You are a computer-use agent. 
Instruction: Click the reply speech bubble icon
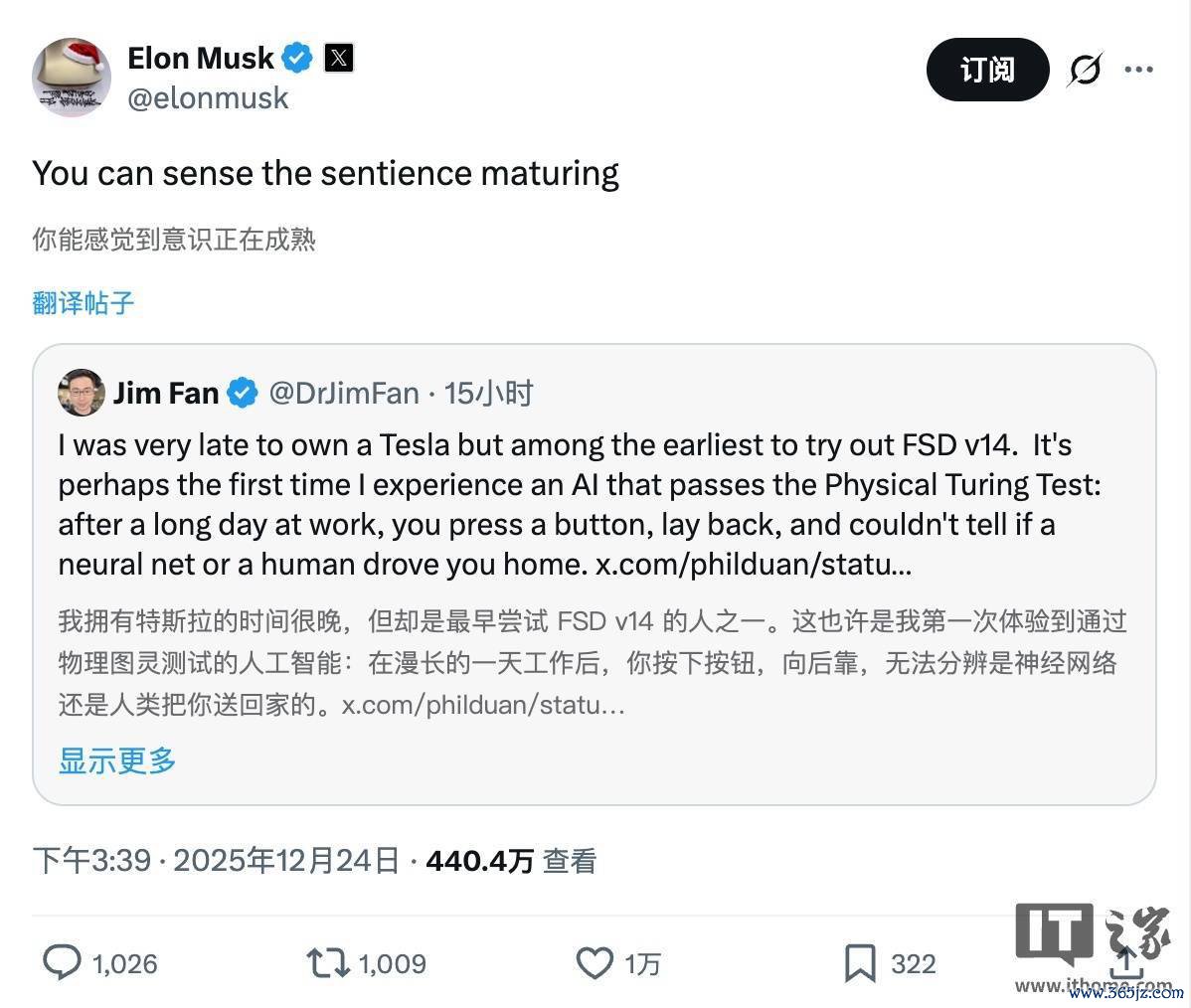tap(63, 962)
